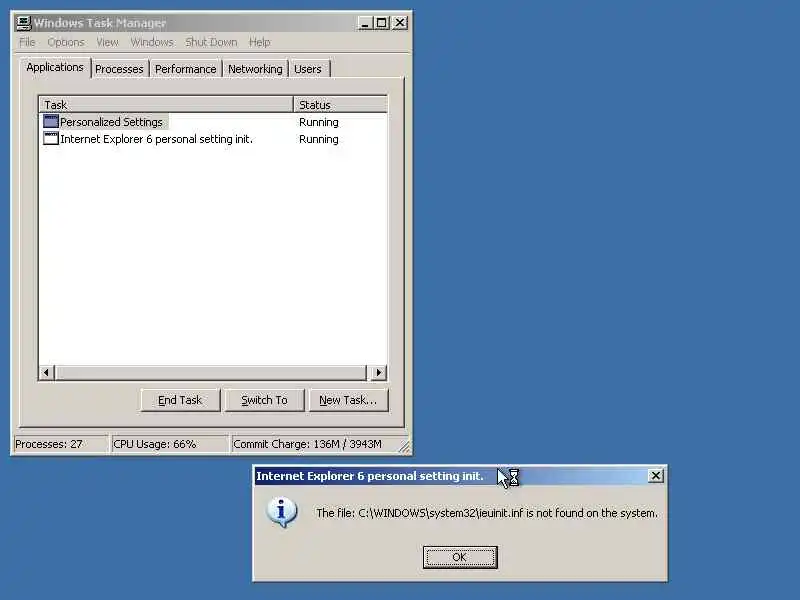800x600 pixels.
Task: Close the Internet Explorer 6 init dialog
Action: coord(656,476)
